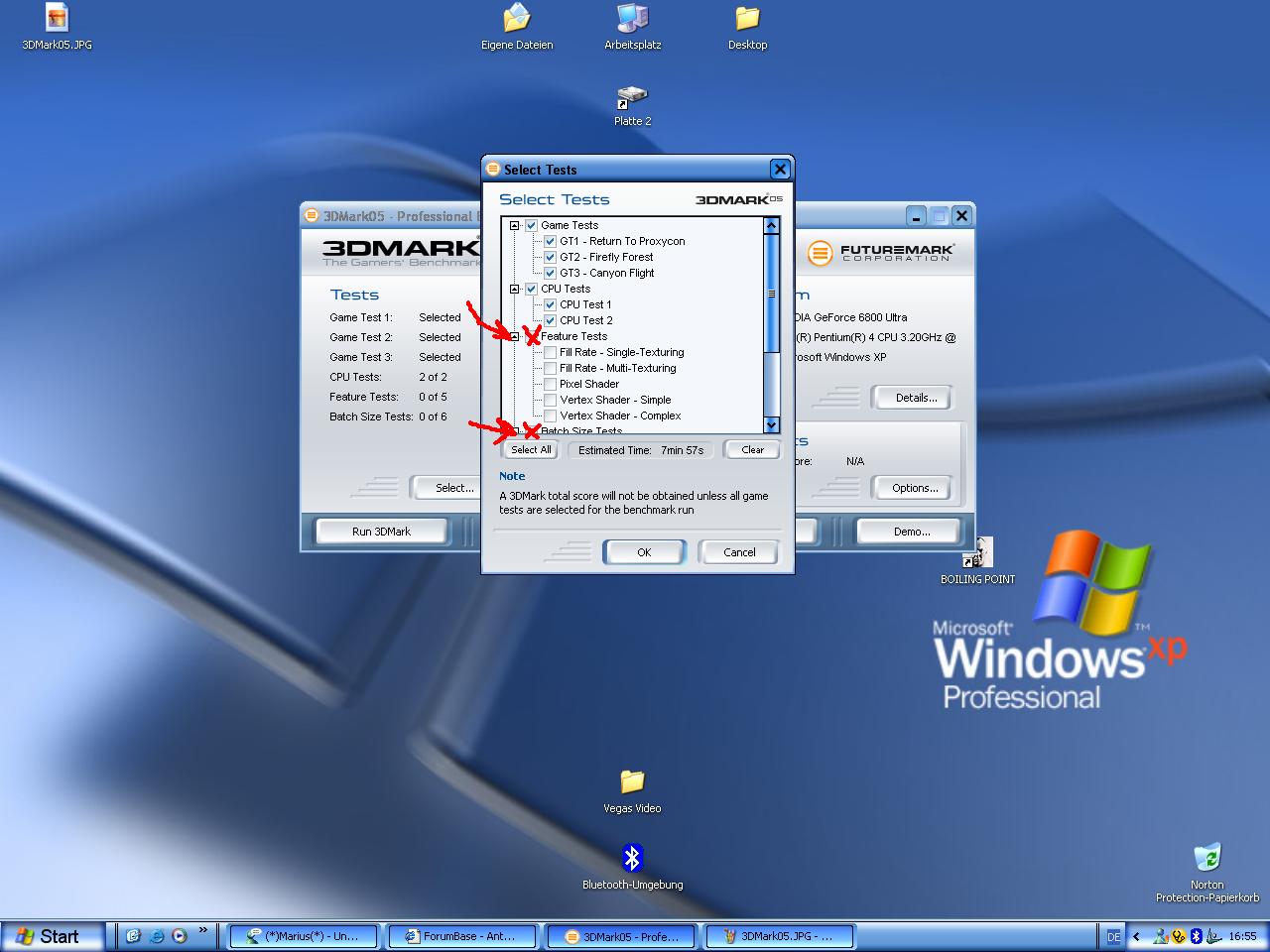Select the Game Tests label

tap(570, 225)
